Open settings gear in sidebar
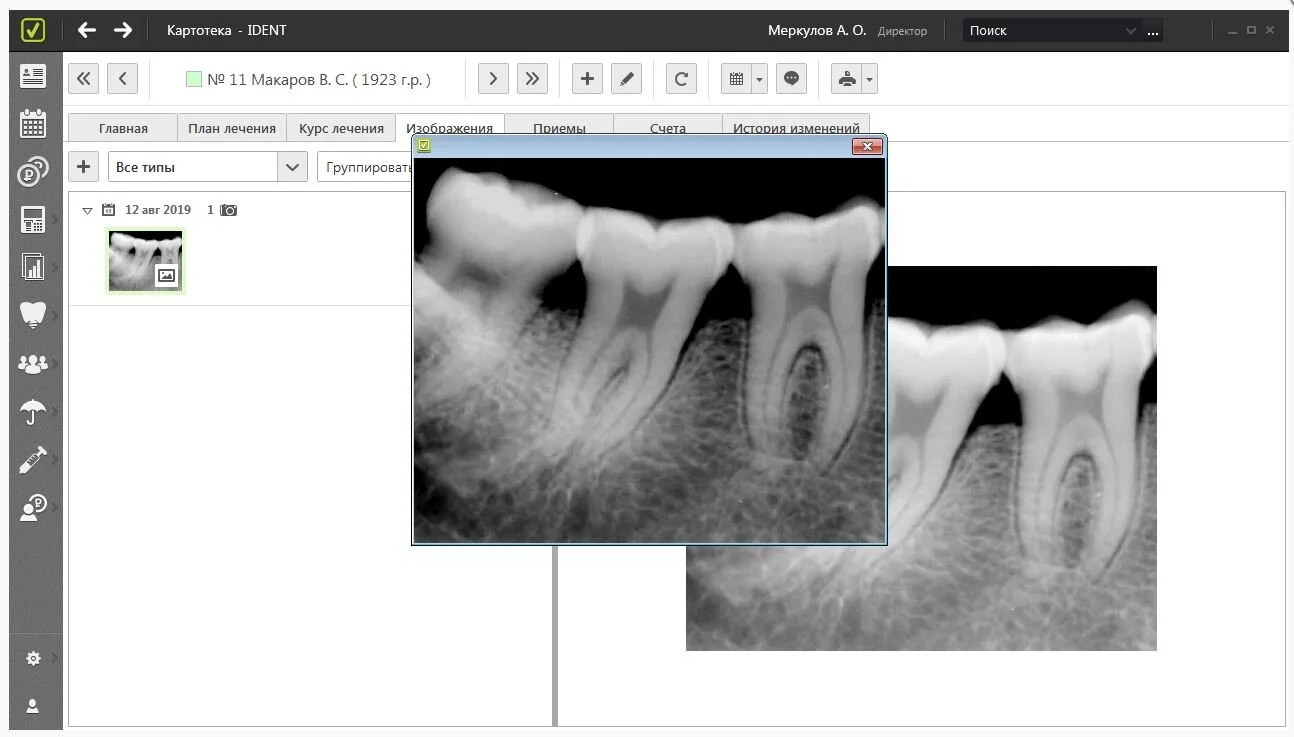 pyautogui.click(x=33, y=658)
